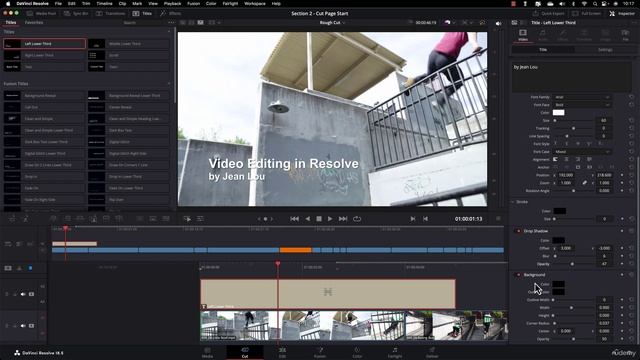The image size is (640, 360).
Task: Select the Scroll title
Action: 129,55
